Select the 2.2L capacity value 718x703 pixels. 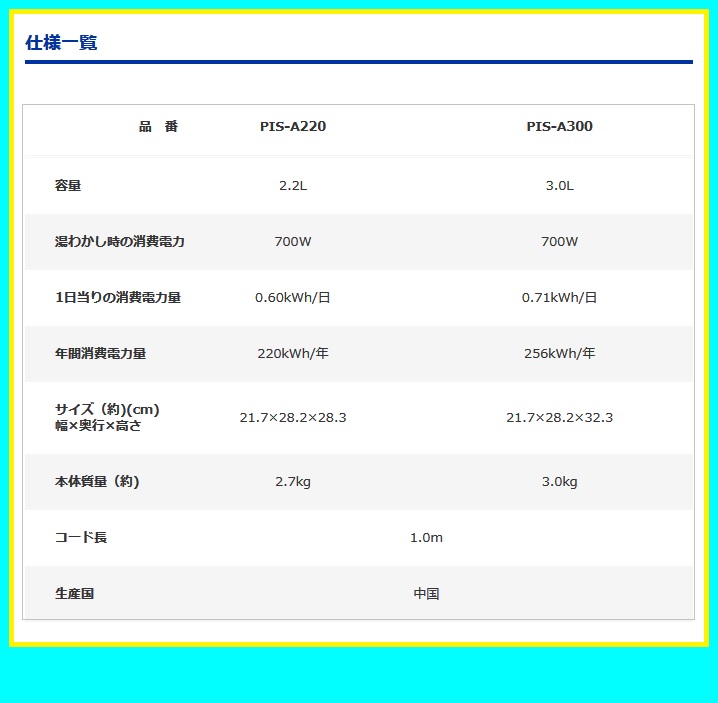pos(293,185)
